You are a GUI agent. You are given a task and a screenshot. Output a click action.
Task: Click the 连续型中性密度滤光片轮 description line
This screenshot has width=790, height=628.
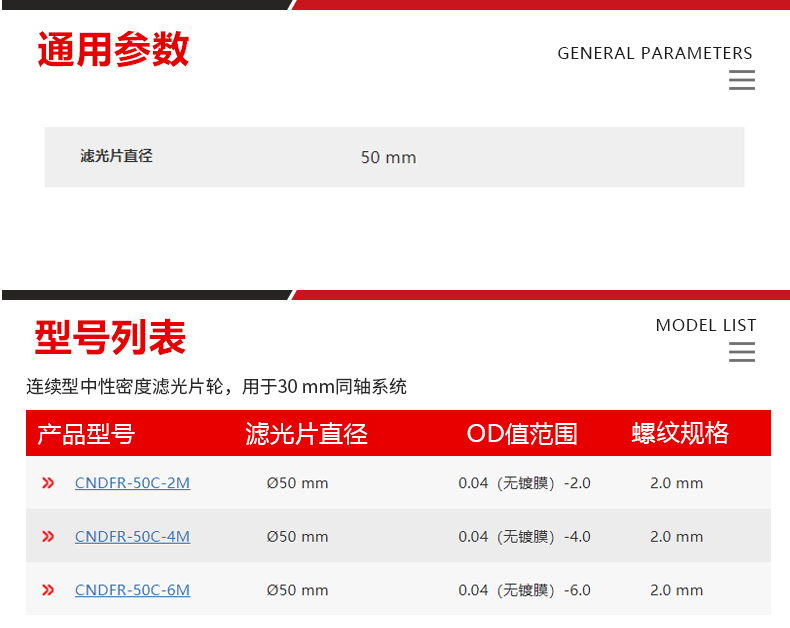pos(216,387)
